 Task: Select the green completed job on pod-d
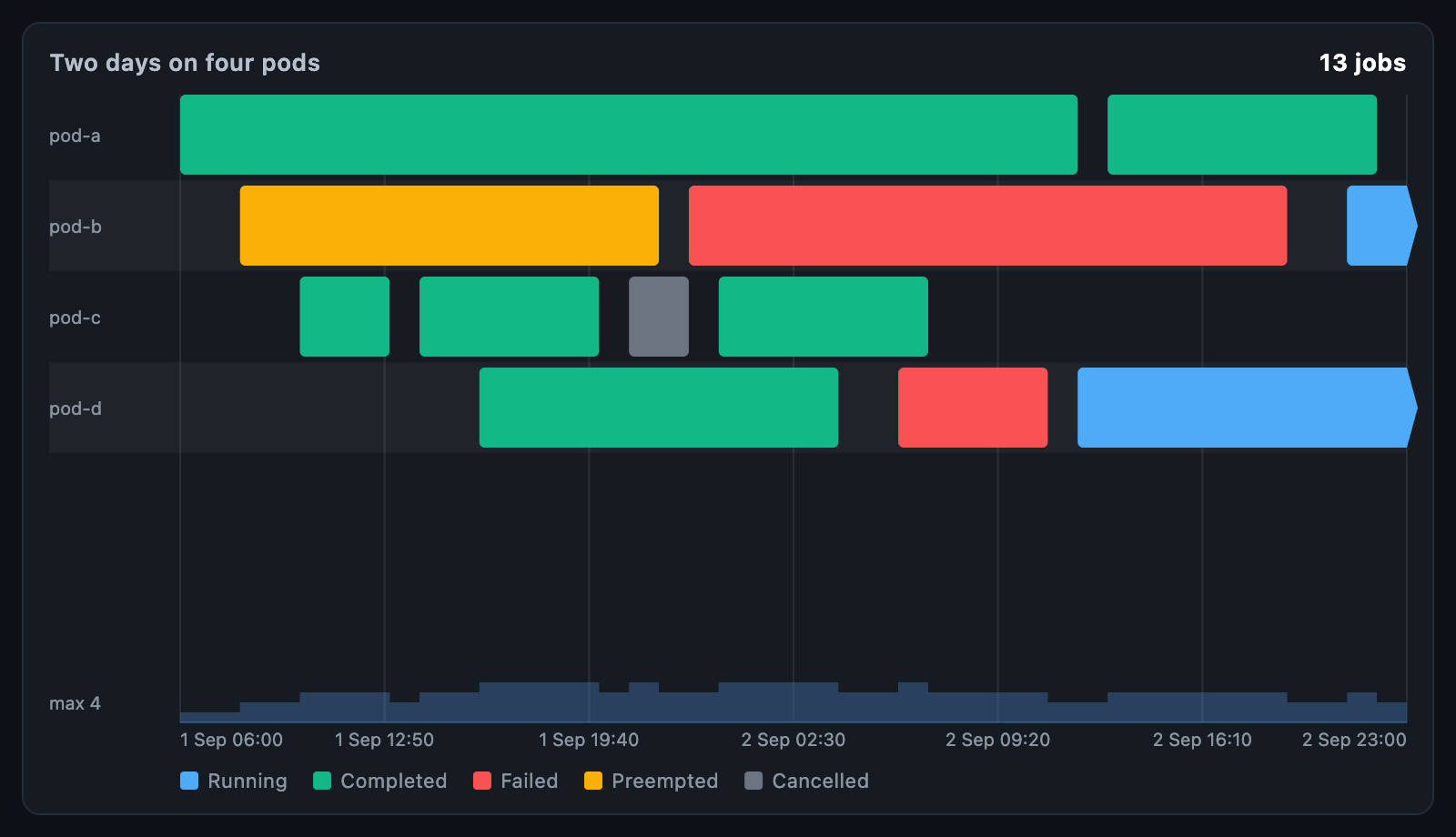pyautogui.click(x=659, y=408)
